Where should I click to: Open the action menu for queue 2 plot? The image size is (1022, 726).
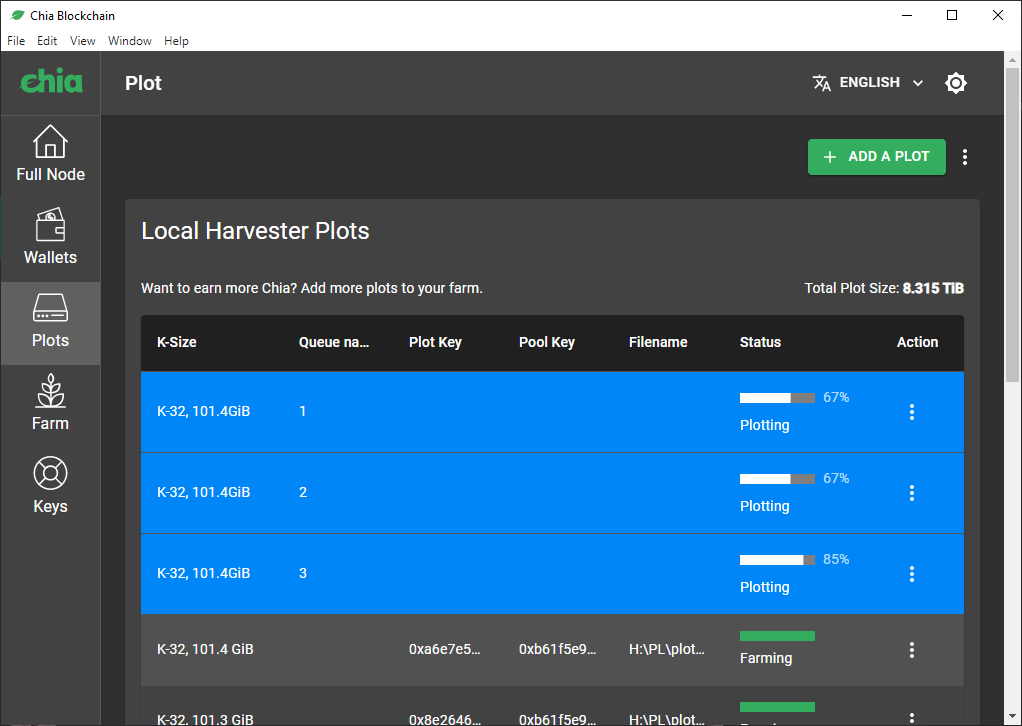pyautogui.click(x=912, y=493)
